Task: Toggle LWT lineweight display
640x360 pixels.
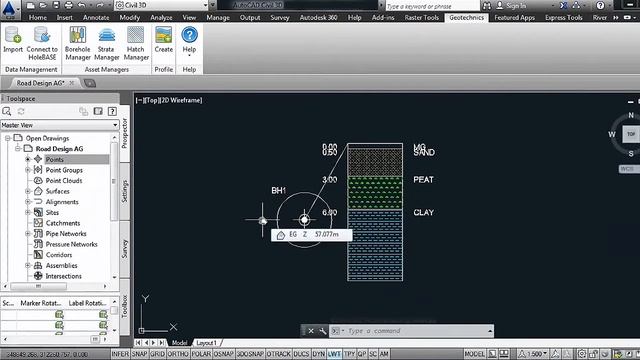Action: tap(334, 354)
